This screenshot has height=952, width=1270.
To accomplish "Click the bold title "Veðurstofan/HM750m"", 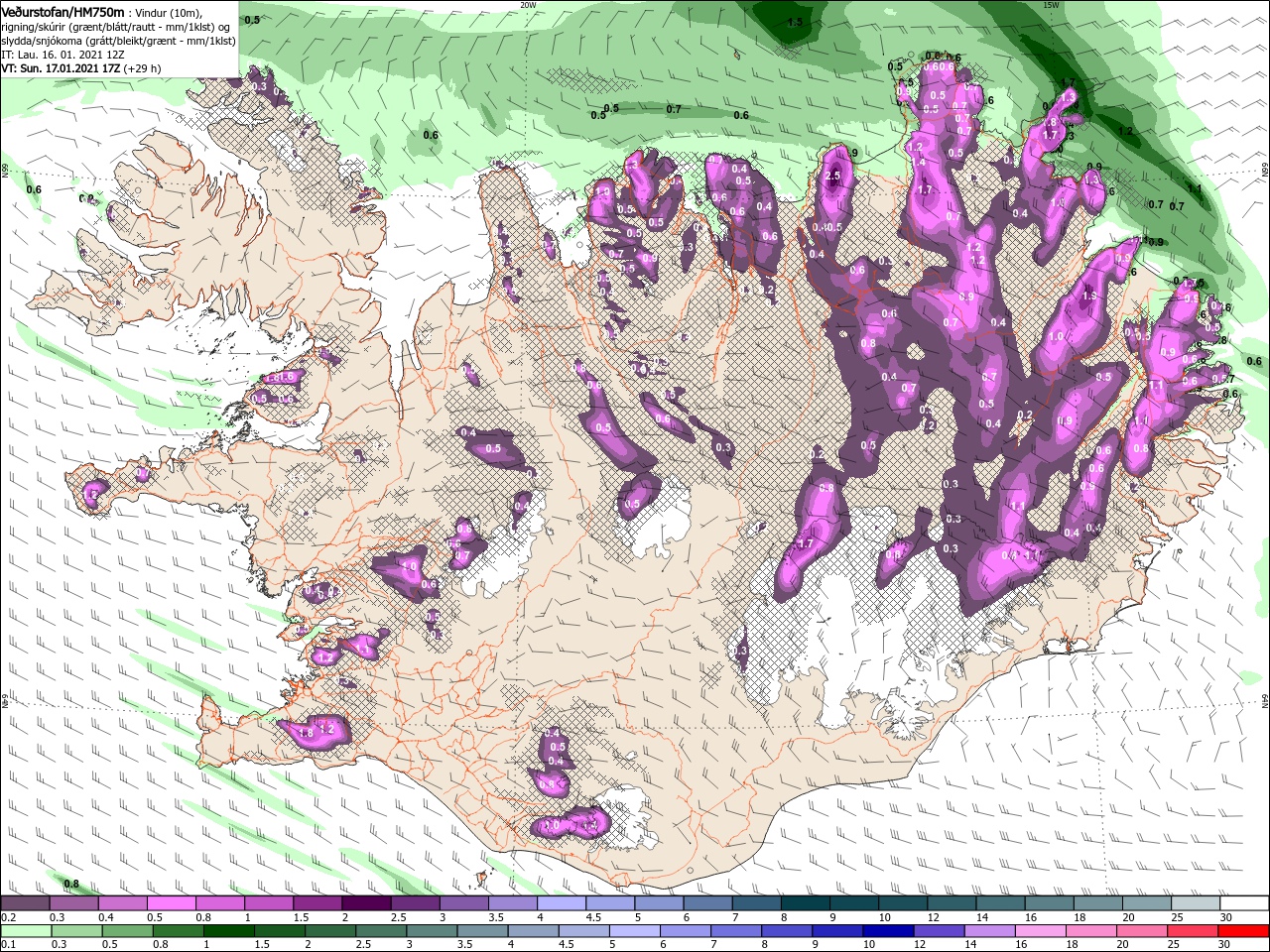I will [x=63, y=11].
